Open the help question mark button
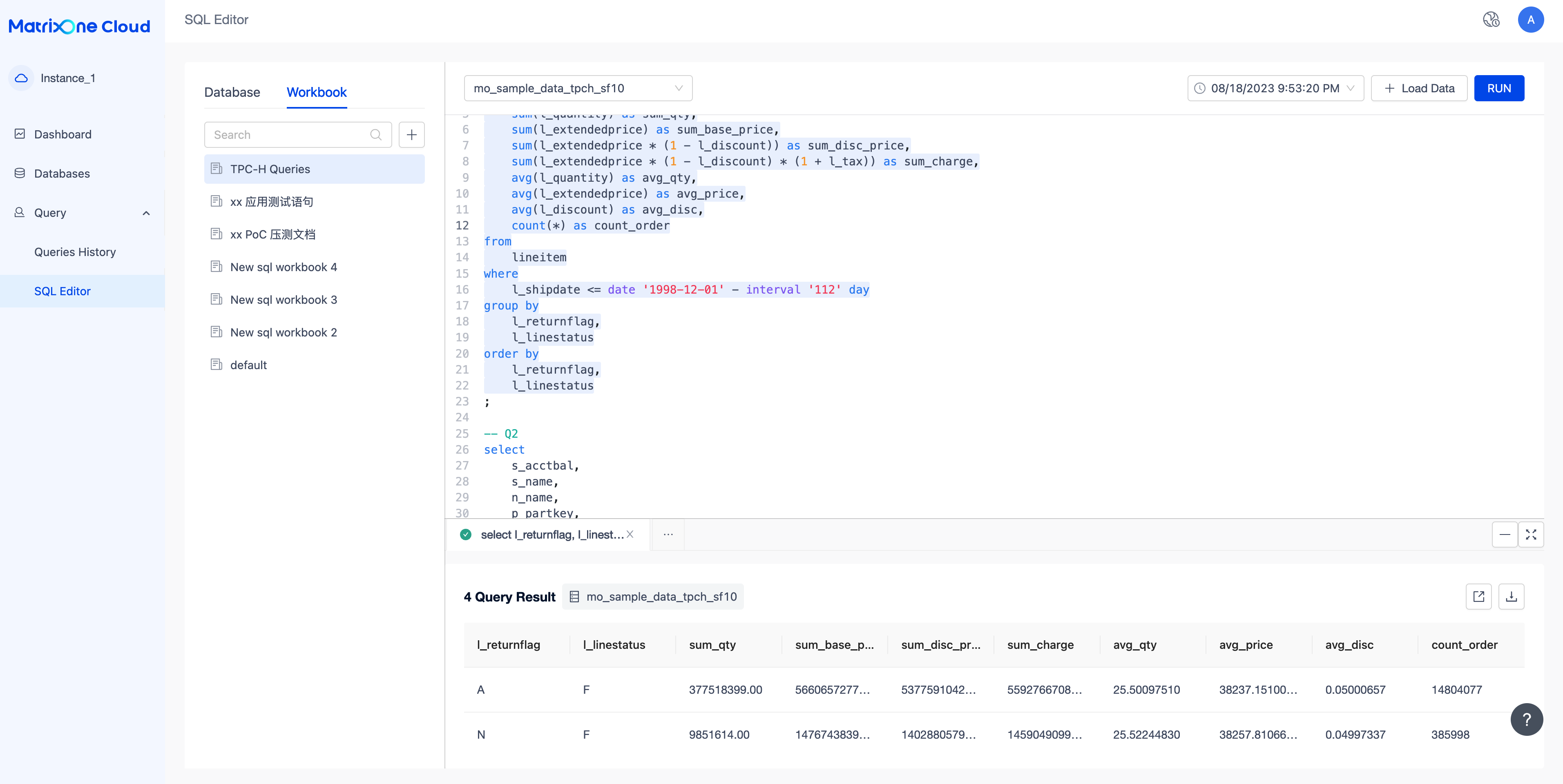1563x784 pixels. coord(1527,720)
